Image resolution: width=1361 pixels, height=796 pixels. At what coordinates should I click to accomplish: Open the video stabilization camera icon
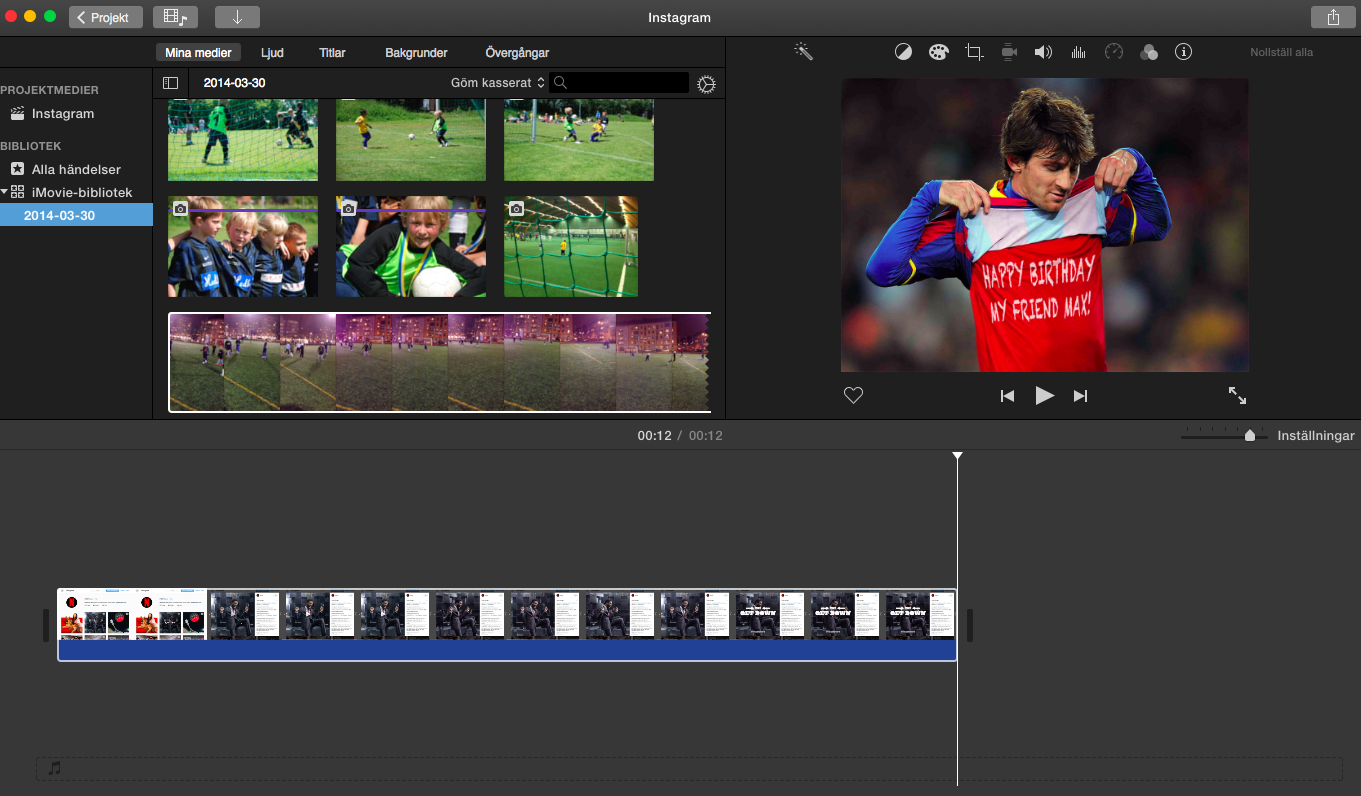1009,52
